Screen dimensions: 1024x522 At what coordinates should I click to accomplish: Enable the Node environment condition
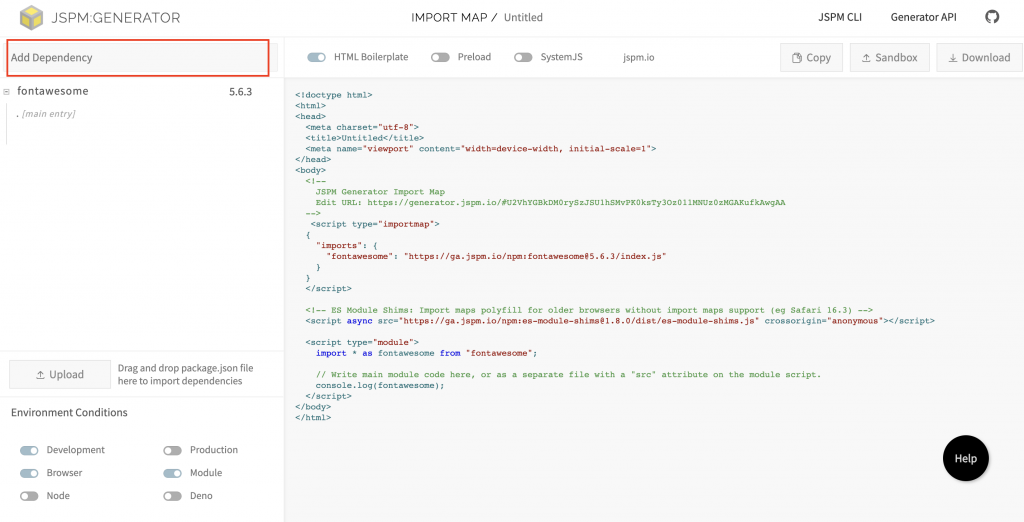point(29,496)
